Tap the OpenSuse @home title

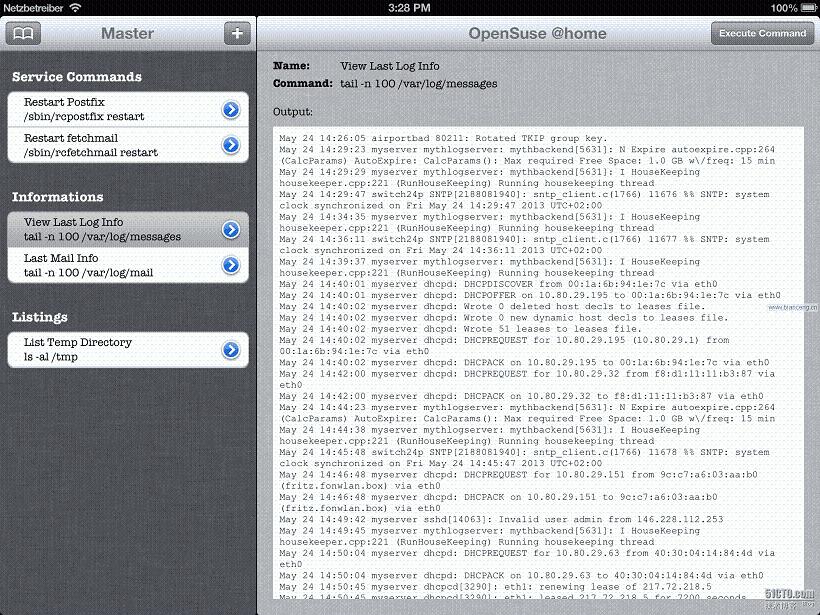[538, 33]
